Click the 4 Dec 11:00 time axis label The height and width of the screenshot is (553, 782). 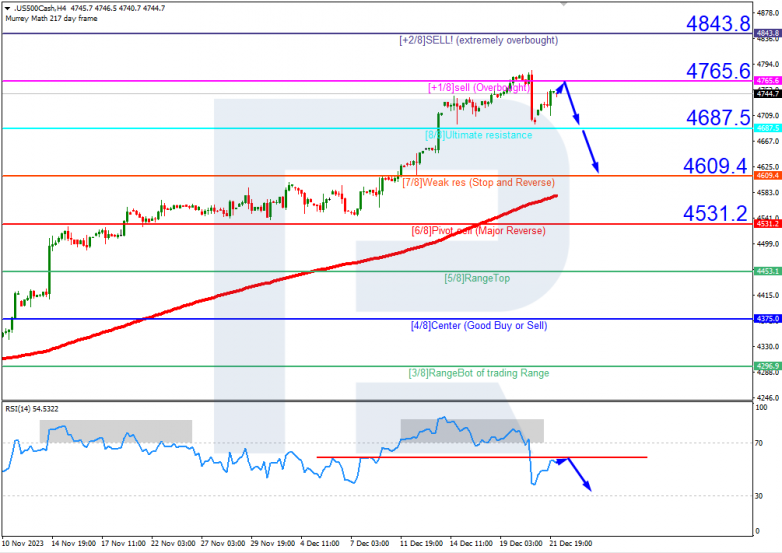click(320, 544)
